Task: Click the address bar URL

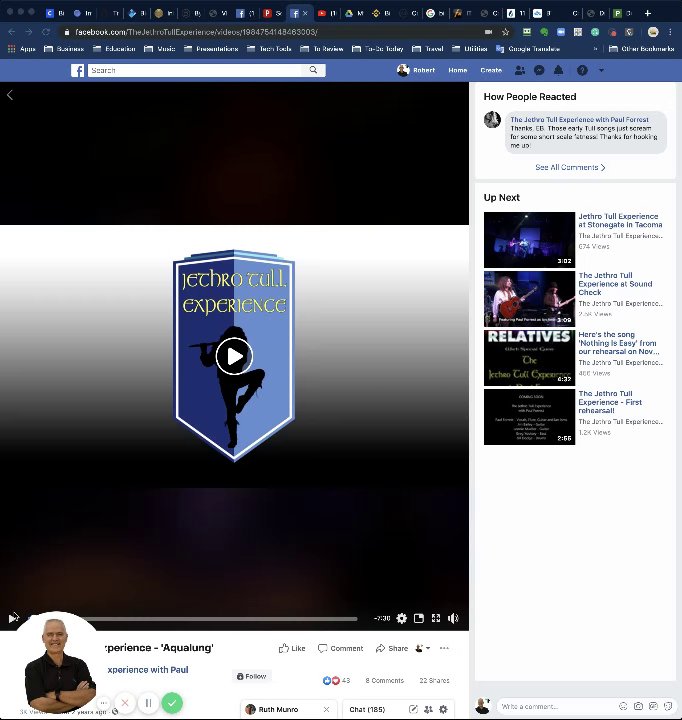Action: coord(197,32)
